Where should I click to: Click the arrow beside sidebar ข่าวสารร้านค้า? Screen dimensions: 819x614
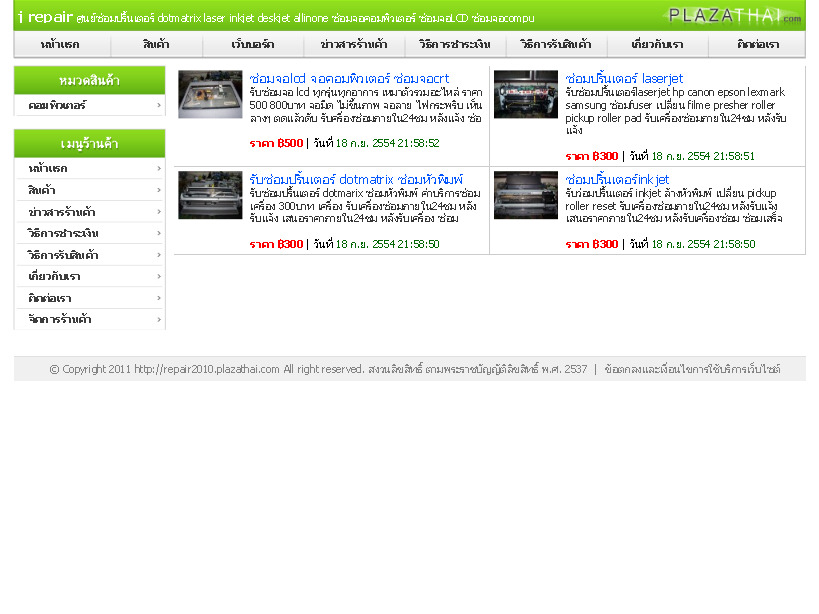tap(159, 212)
